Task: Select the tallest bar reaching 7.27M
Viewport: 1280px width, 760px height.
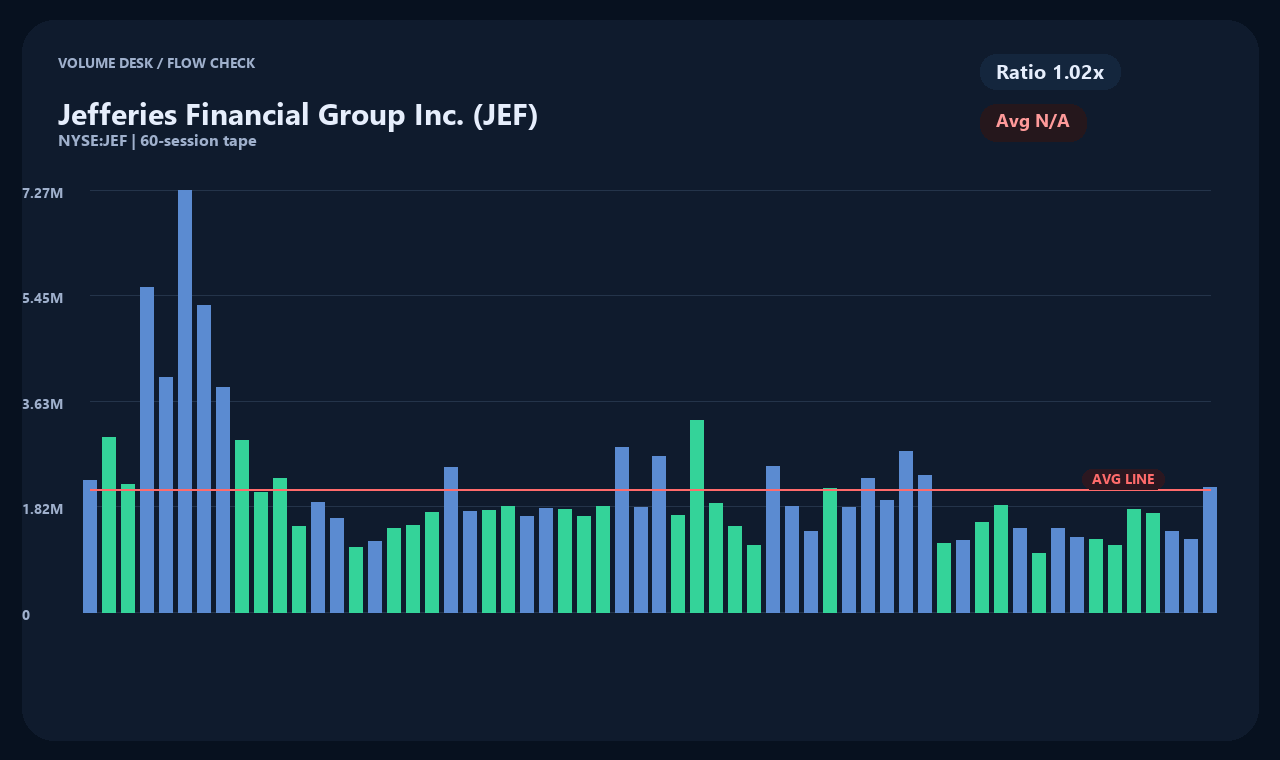Action: (185, 401)
